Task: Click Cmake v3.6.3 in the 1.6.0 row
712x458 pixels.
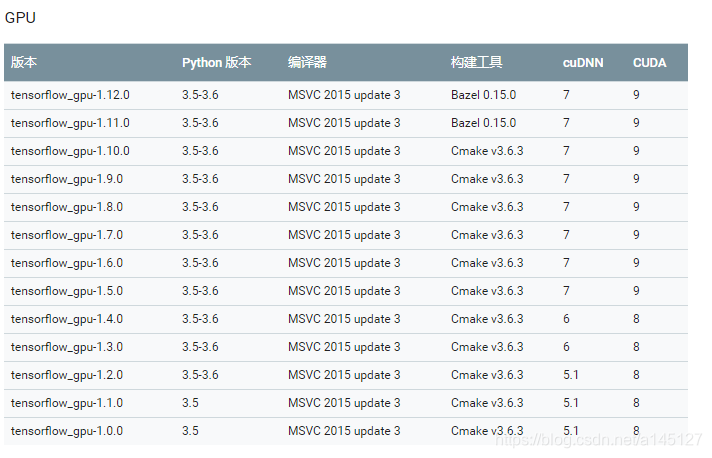Action: 487,263
